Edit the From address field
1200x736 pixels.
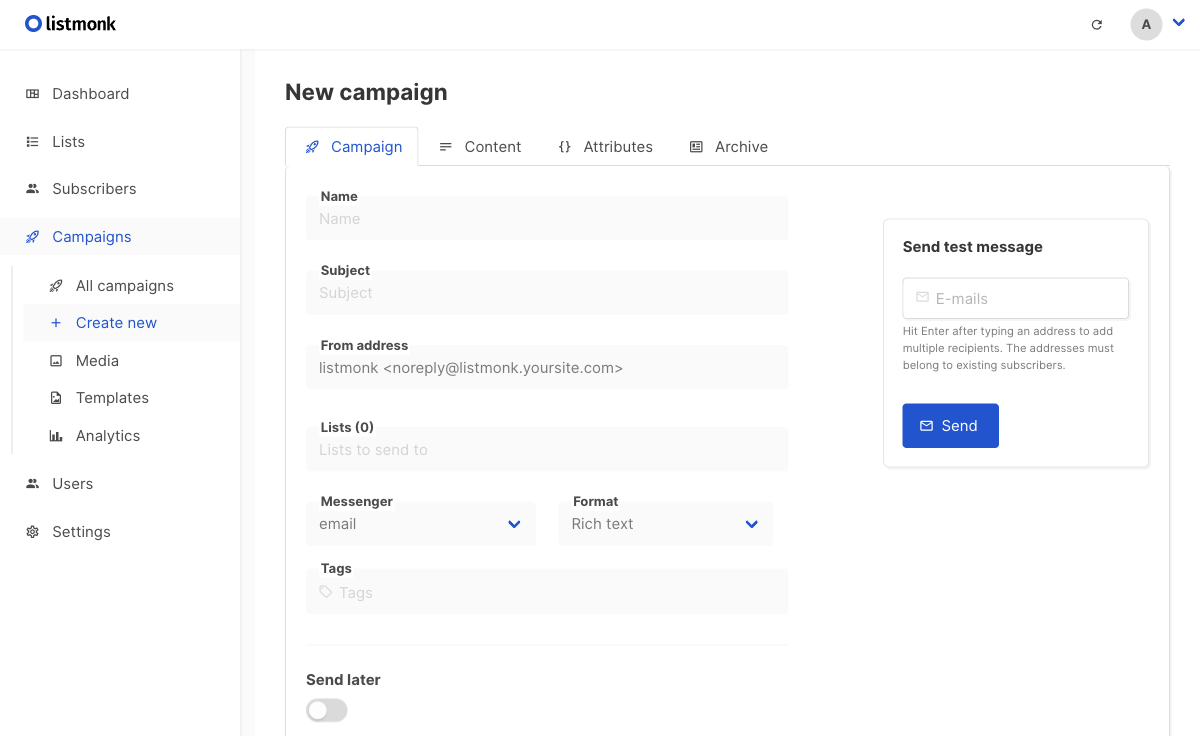coord(547,367)
